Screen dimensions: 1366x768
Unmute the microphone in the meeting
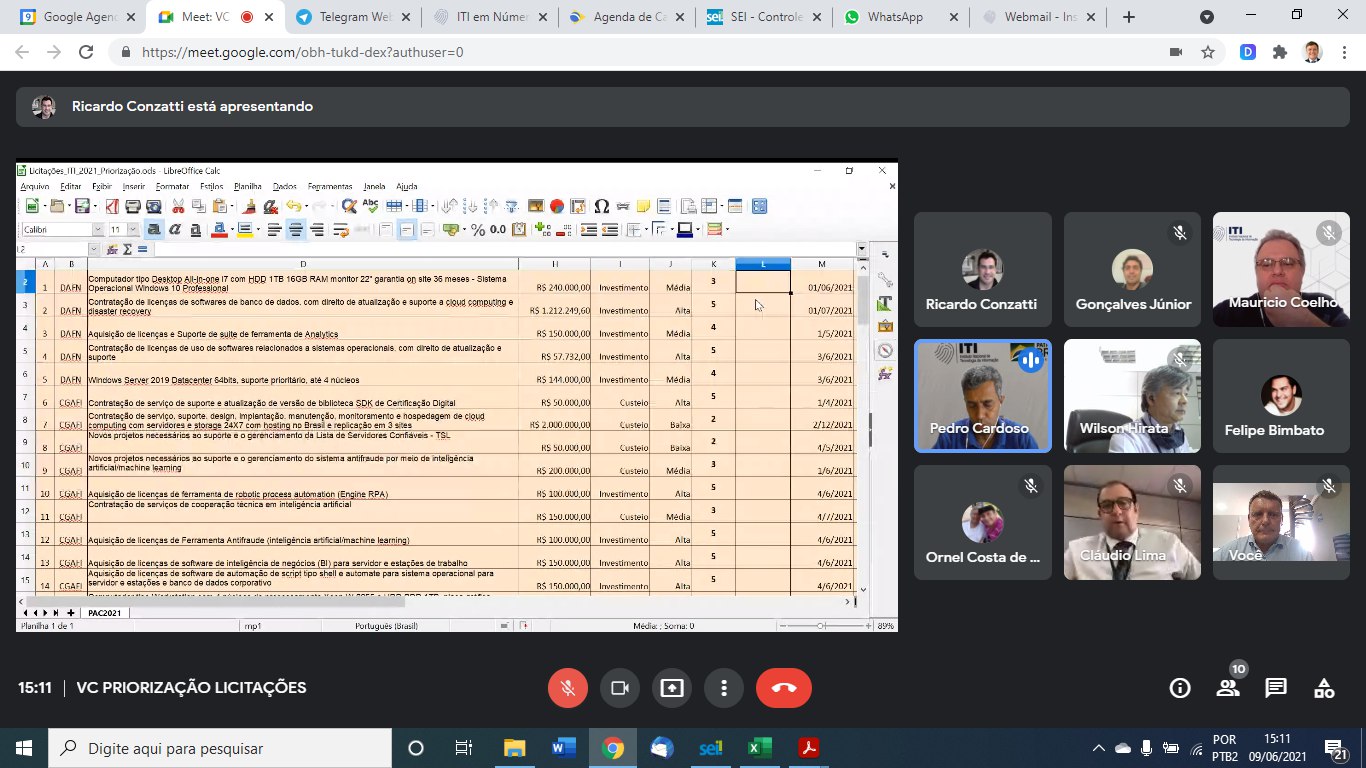click(567, 688)
